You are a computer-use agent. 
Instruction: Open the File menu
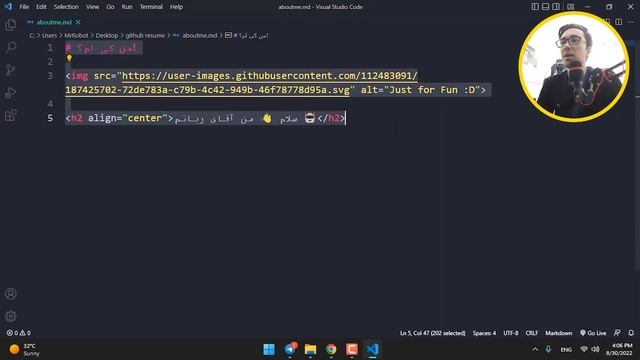click(24, 7)
